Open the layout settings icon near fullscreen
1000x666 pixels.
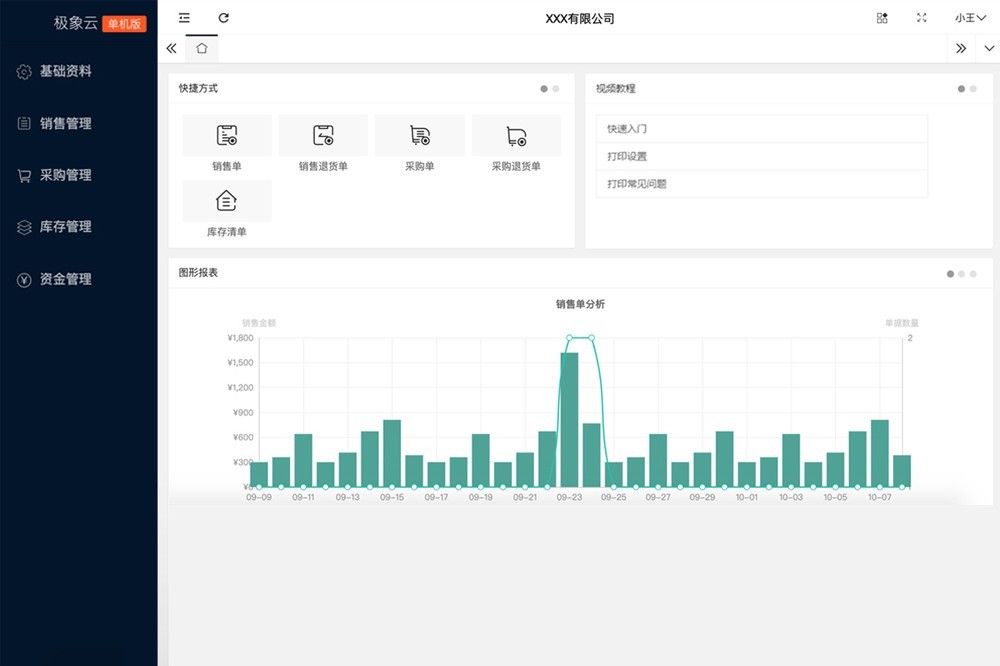click(x=882, y=18)
